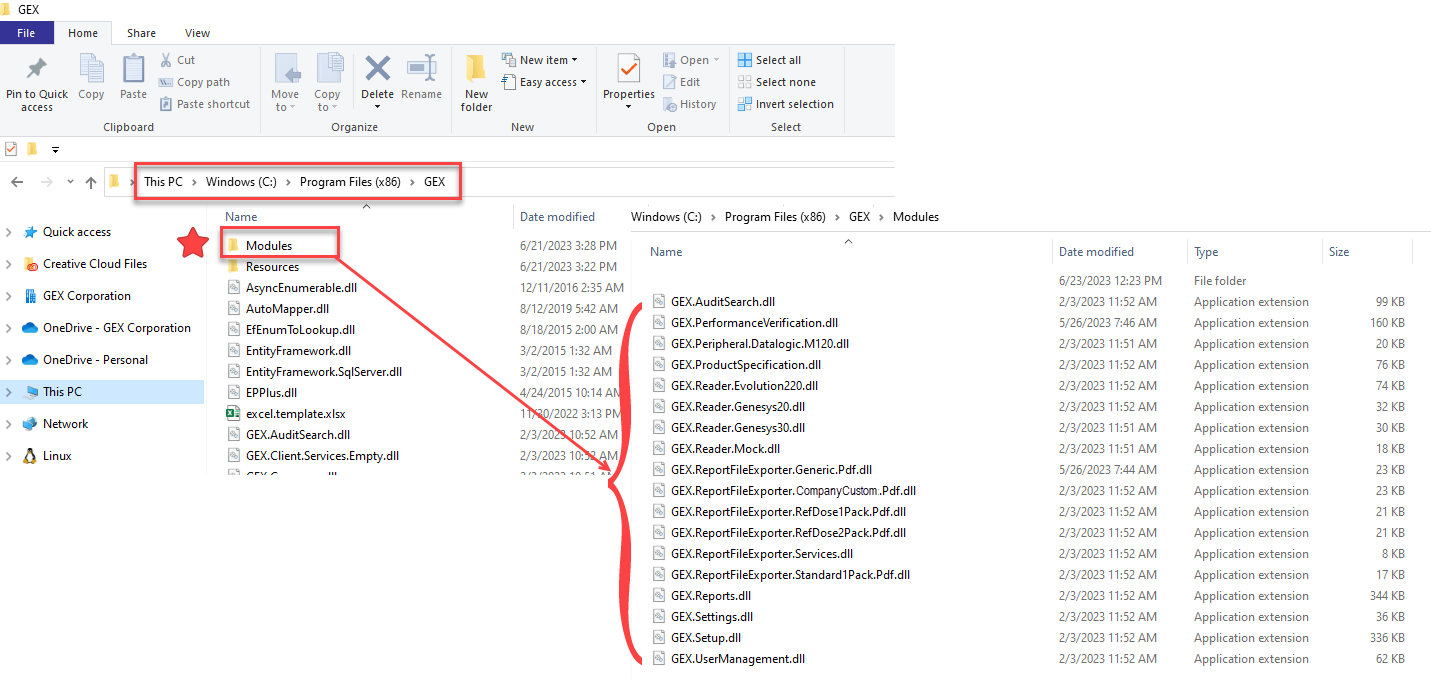Sort by Date modified in GEX folder list
Viewport: 1431px width, 679px height.
click(x=557, y=217)
